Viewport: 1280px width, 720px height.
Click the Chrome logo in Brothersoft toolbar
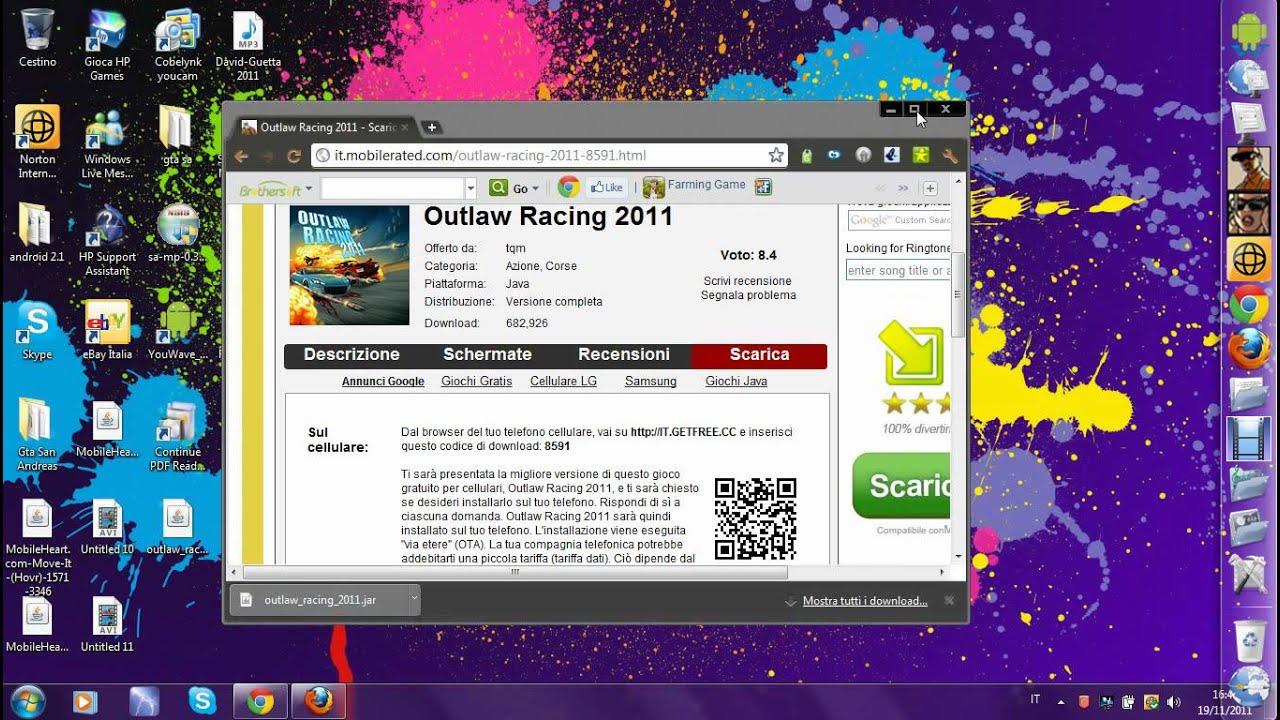(568, 187)
